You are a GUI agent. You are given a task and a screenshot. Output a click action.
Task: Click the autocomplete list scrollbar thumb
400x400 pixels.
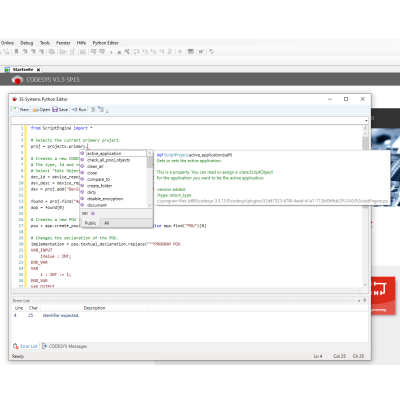click(150, 162)
